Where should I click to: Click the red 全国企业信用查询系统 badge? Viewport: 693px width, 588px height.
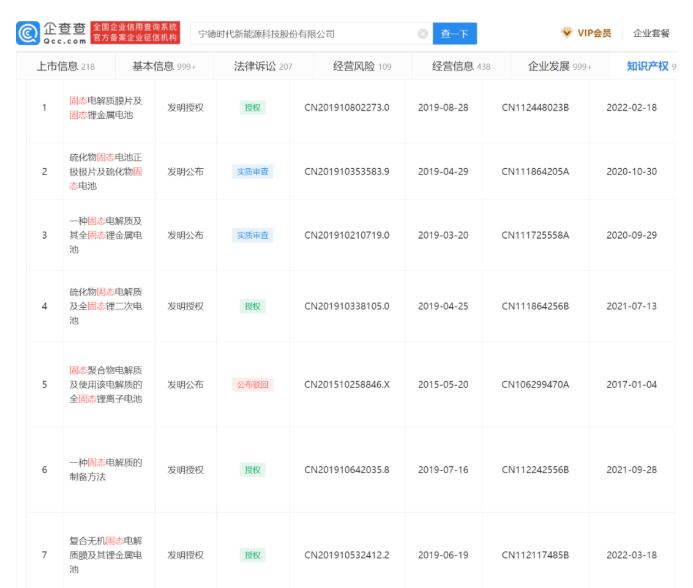(135, 33)
